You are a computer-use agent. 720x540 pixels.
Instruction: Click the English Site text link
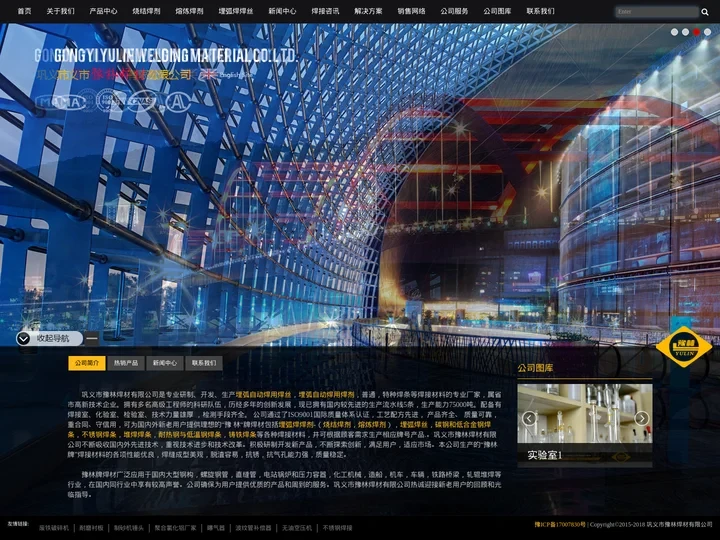(236, 74)
